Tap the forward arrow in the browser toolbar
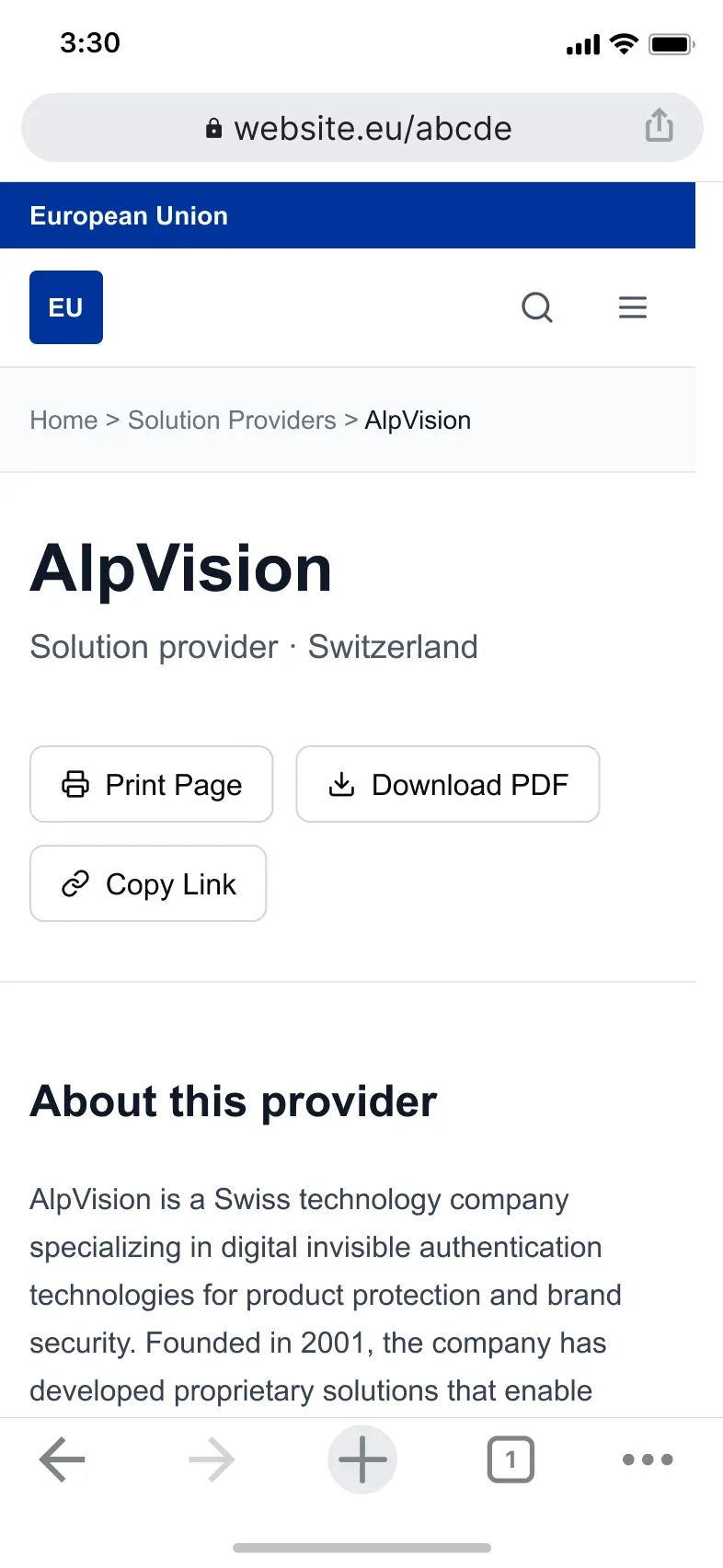The width and height of the screenshot is (723, 1568). coord(211,1459)
